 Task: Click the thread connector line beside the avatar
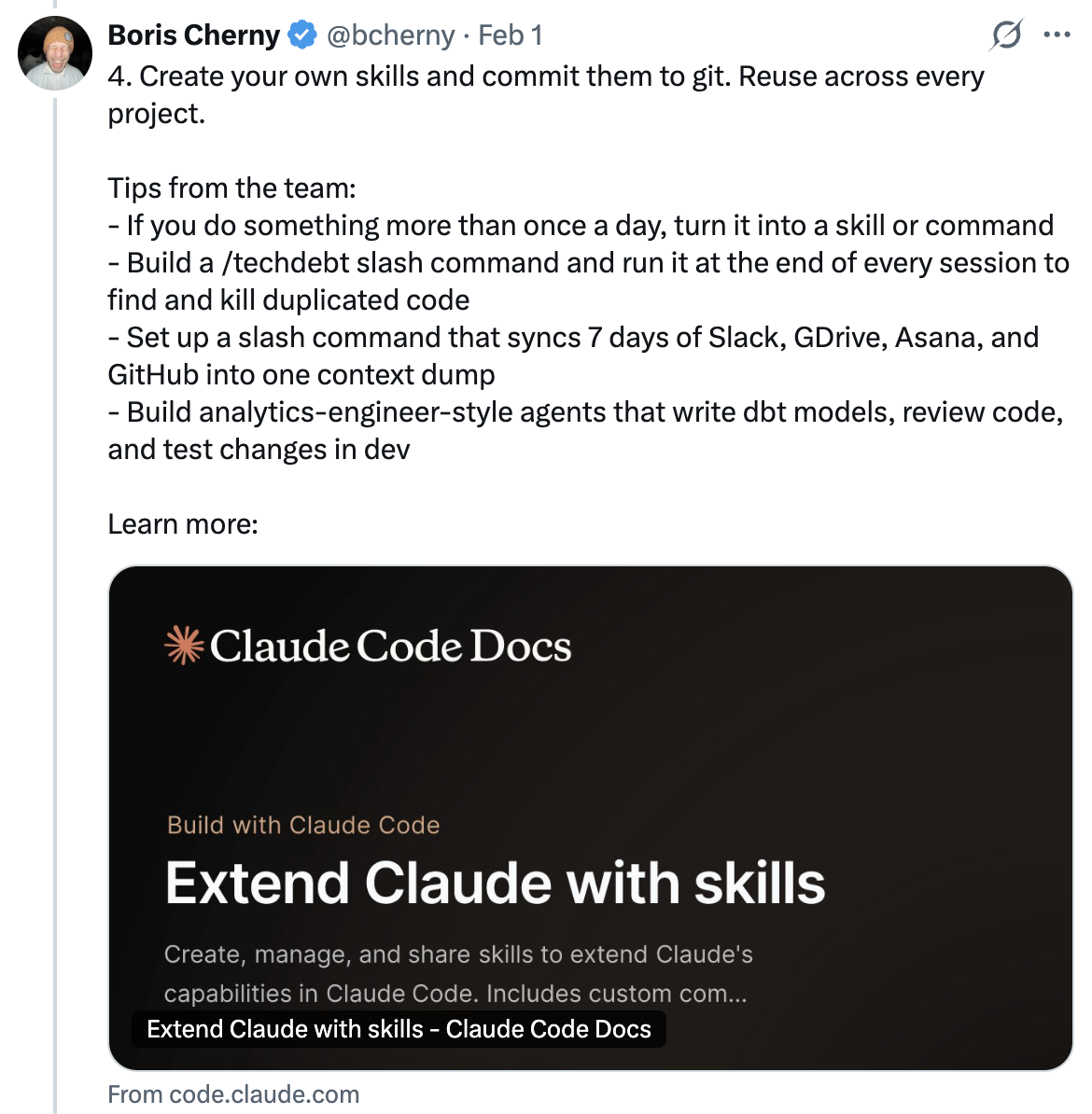[55, 560]
